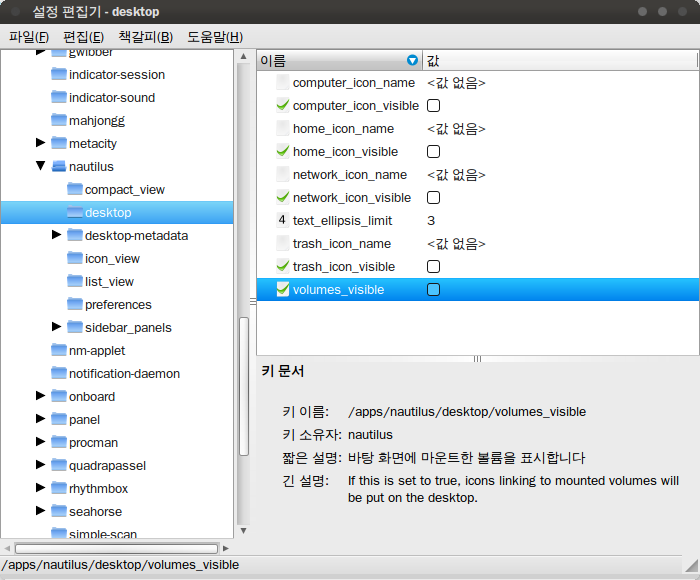
Task: Click the indicator-sound folder icon
Action: pos(59,97)
